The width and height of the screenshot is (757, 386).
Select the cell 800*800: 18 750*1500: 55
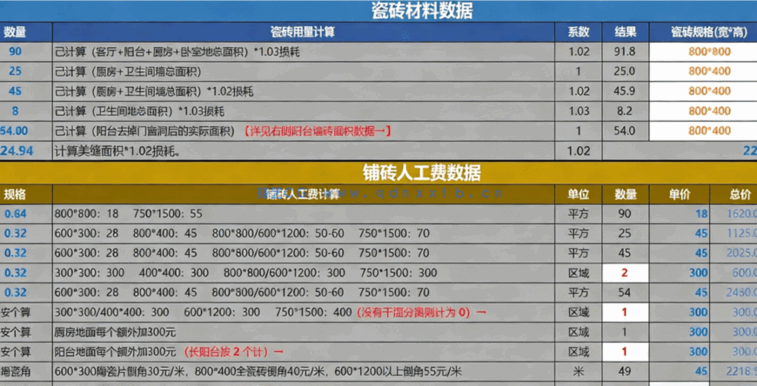point(303,214)
